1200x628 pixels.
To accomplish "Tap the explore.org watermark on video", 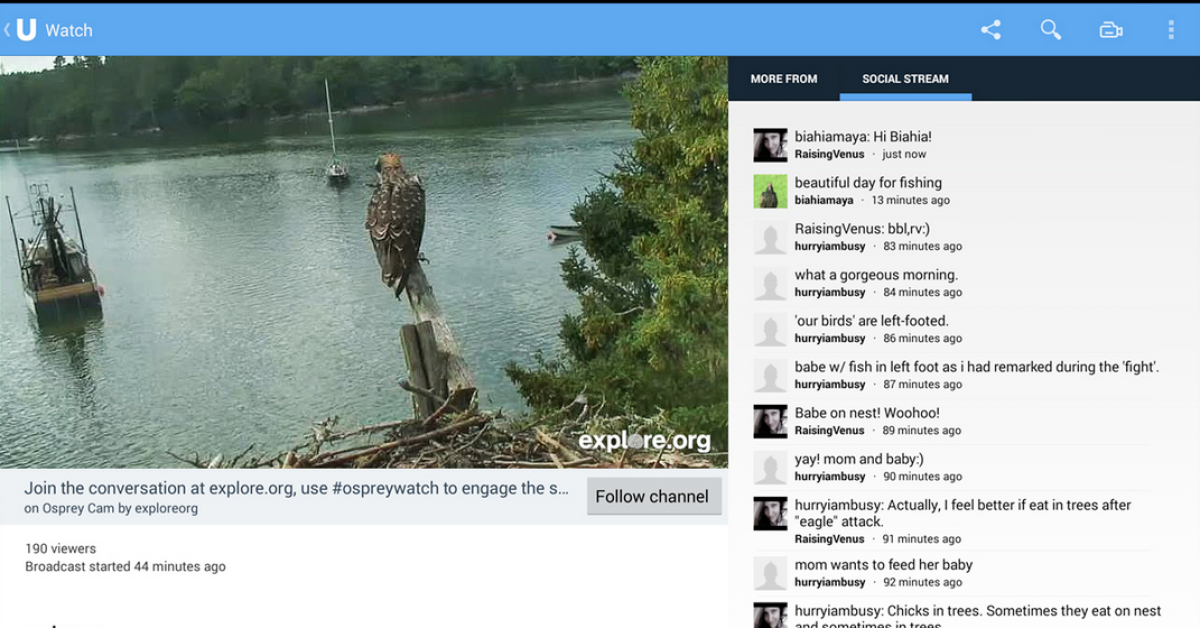I will (x=644, y=441).
